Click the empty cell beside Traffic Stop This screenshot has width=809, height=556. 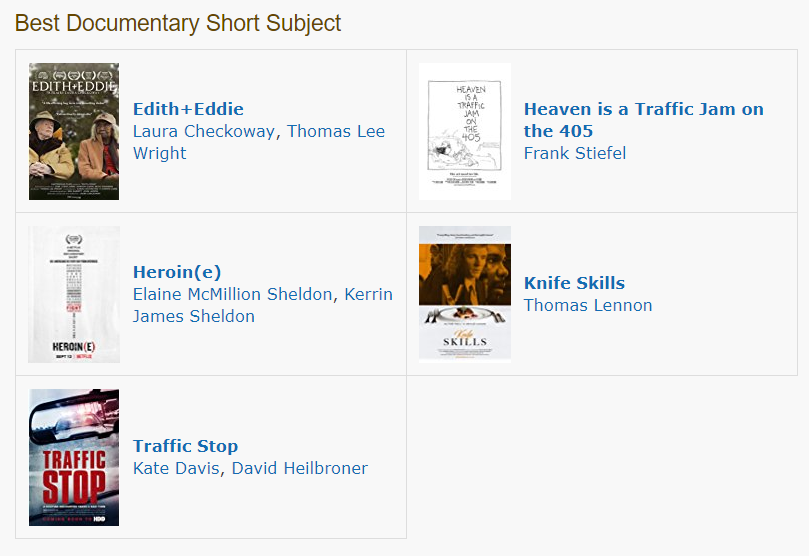[x=602, y=457]
